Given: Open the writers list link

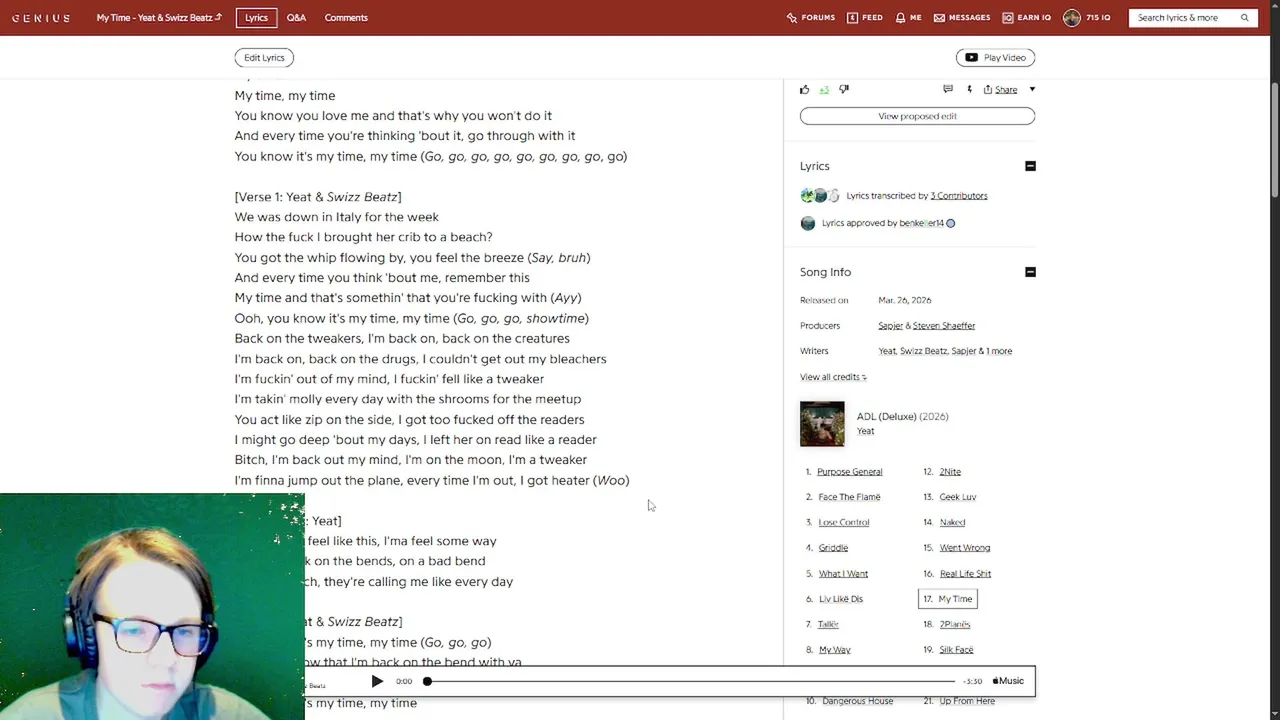Looking at the screenshot, I should 945,351.
